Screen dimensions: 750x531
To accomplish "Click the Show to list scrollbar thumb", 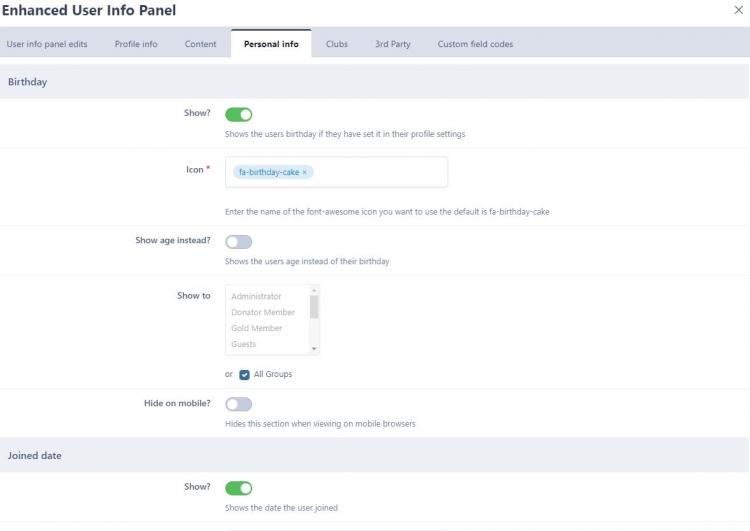I will pyautogui.click(x=314, y=306).
